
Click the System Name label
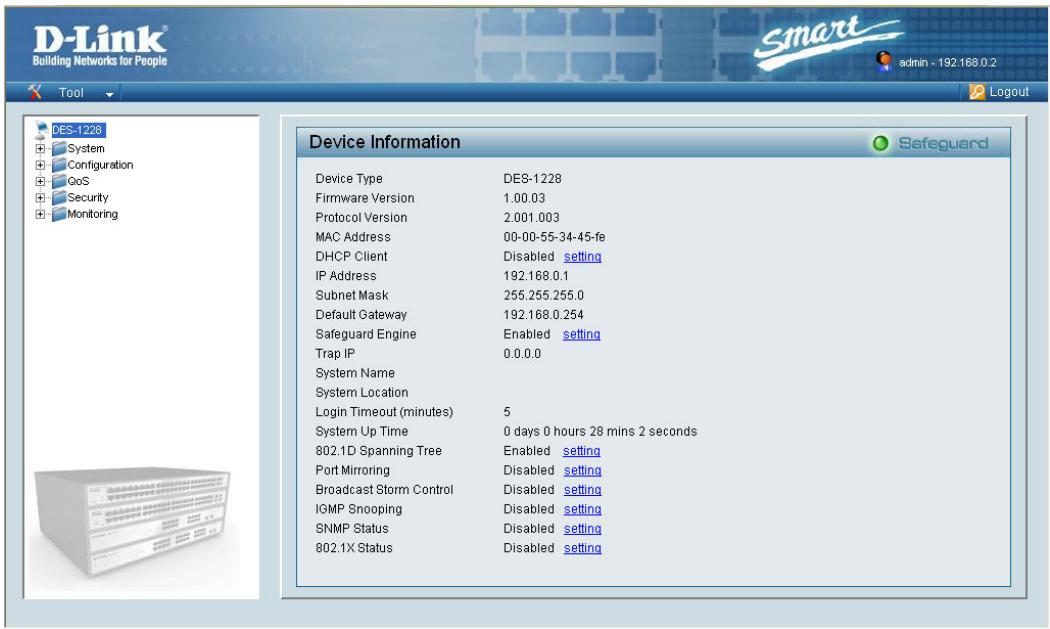355,373
